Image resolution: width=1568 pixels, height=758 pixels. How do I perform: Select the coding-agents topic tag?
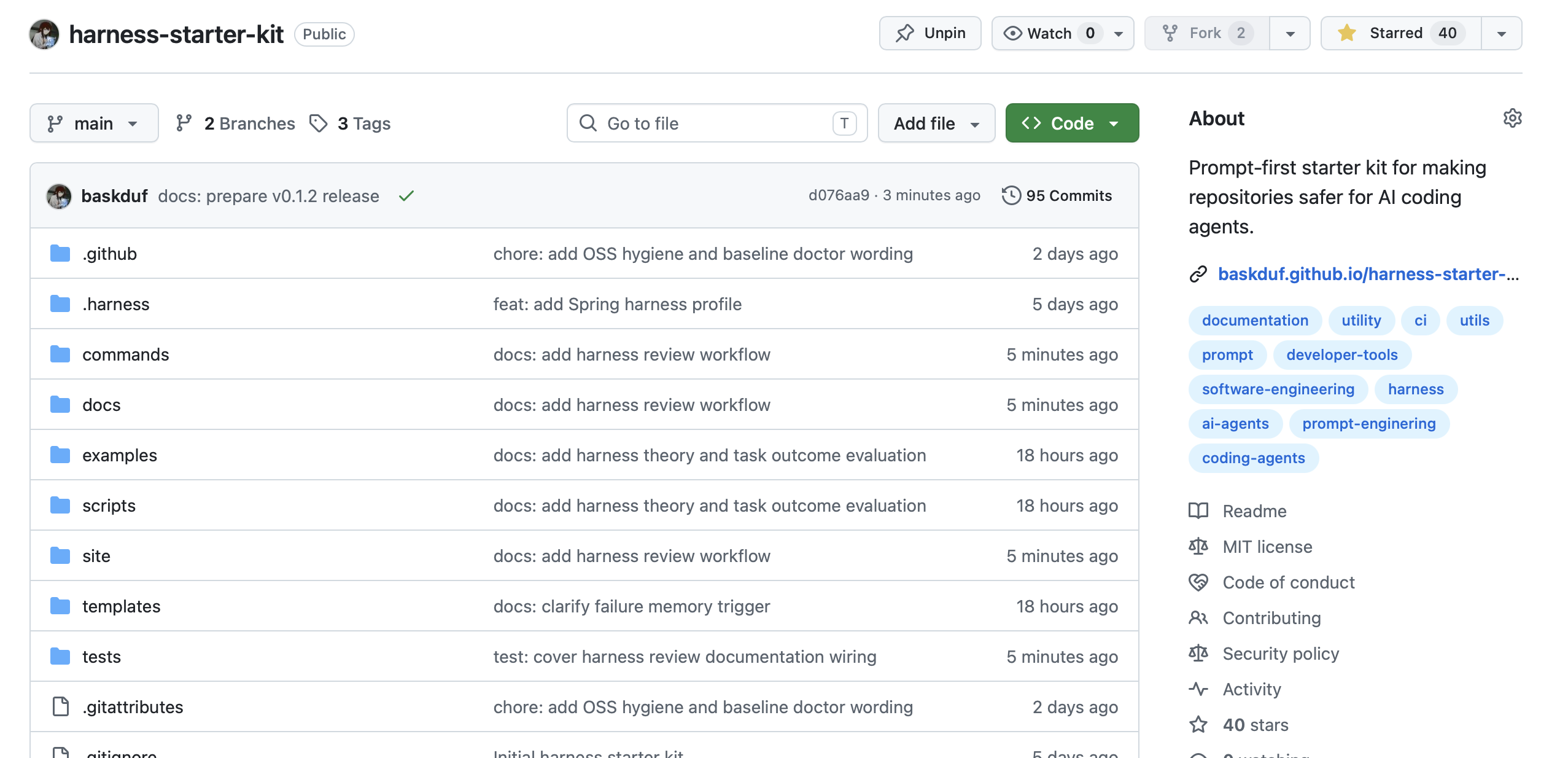1253,458
